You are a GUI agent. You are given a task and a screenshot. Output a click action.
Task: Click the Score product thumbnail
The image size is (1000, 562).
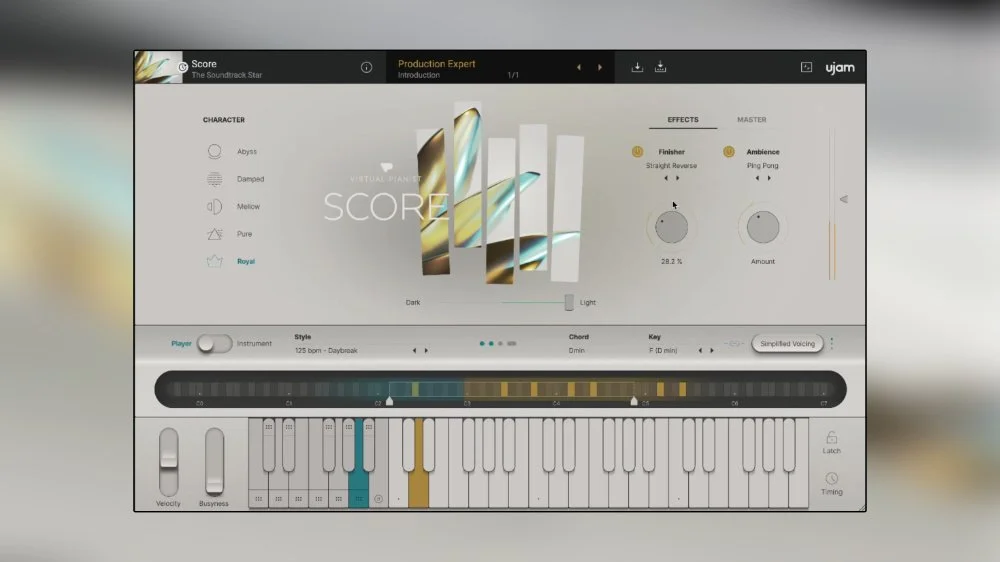[158, 67]
